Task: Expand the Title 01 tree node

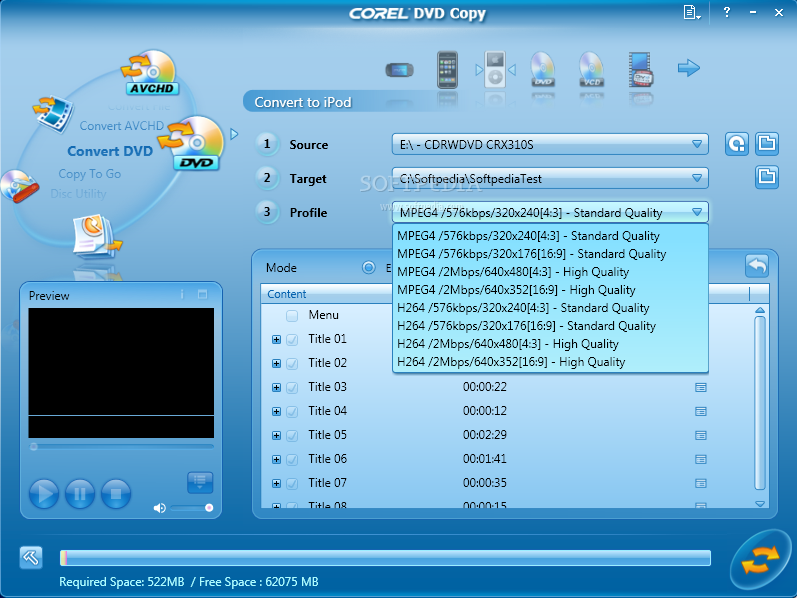Action: pos(277,340)
